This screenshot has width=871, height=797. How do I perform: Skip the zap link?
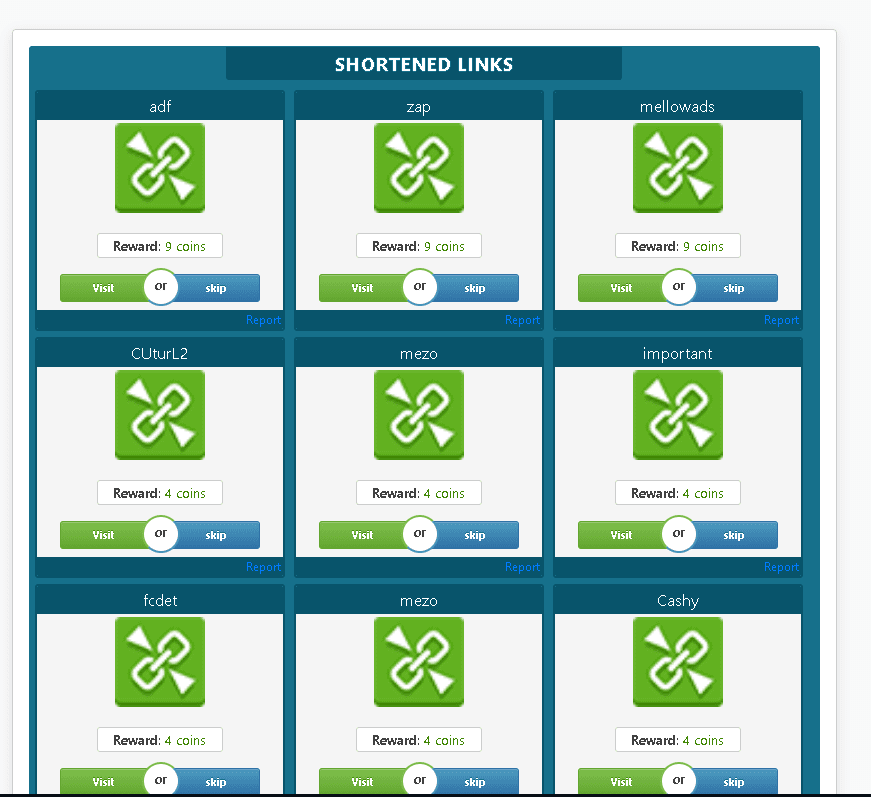475,288
